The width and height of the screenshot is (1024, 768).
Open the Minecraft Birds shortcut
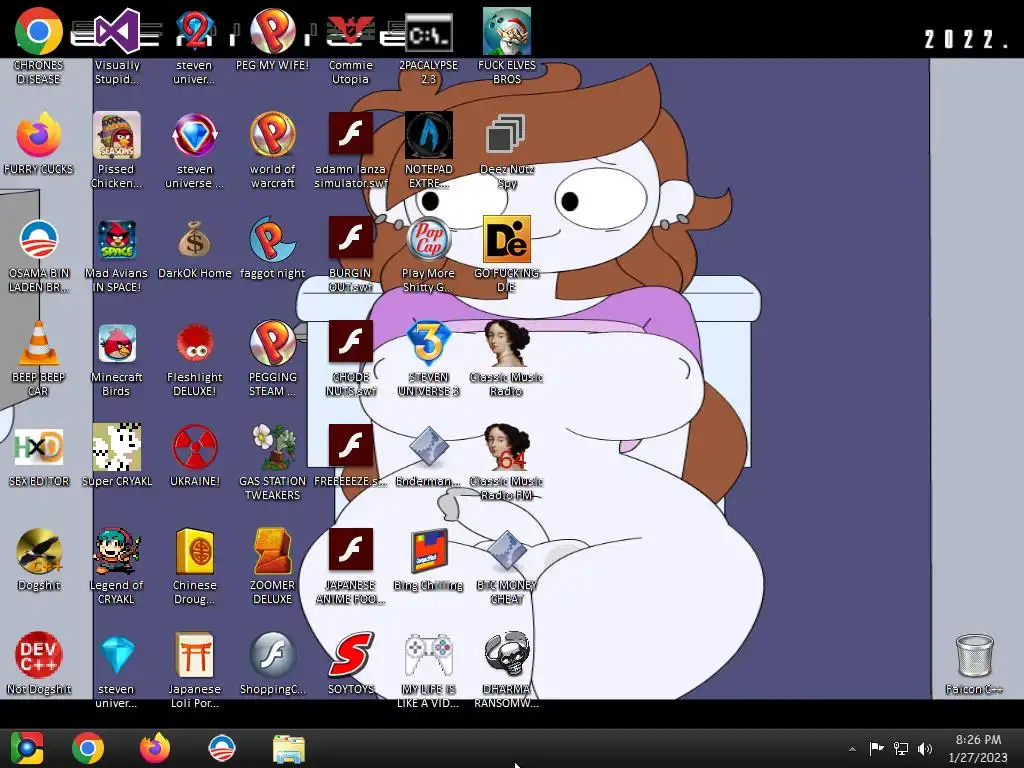116,344
